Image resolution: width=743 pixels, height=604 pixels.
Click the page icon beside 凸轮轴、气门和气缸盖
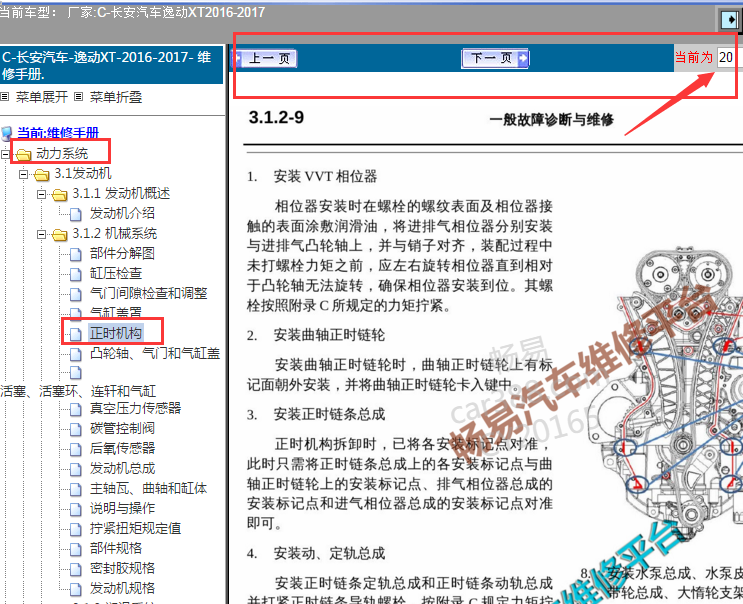tap(76, 354)
